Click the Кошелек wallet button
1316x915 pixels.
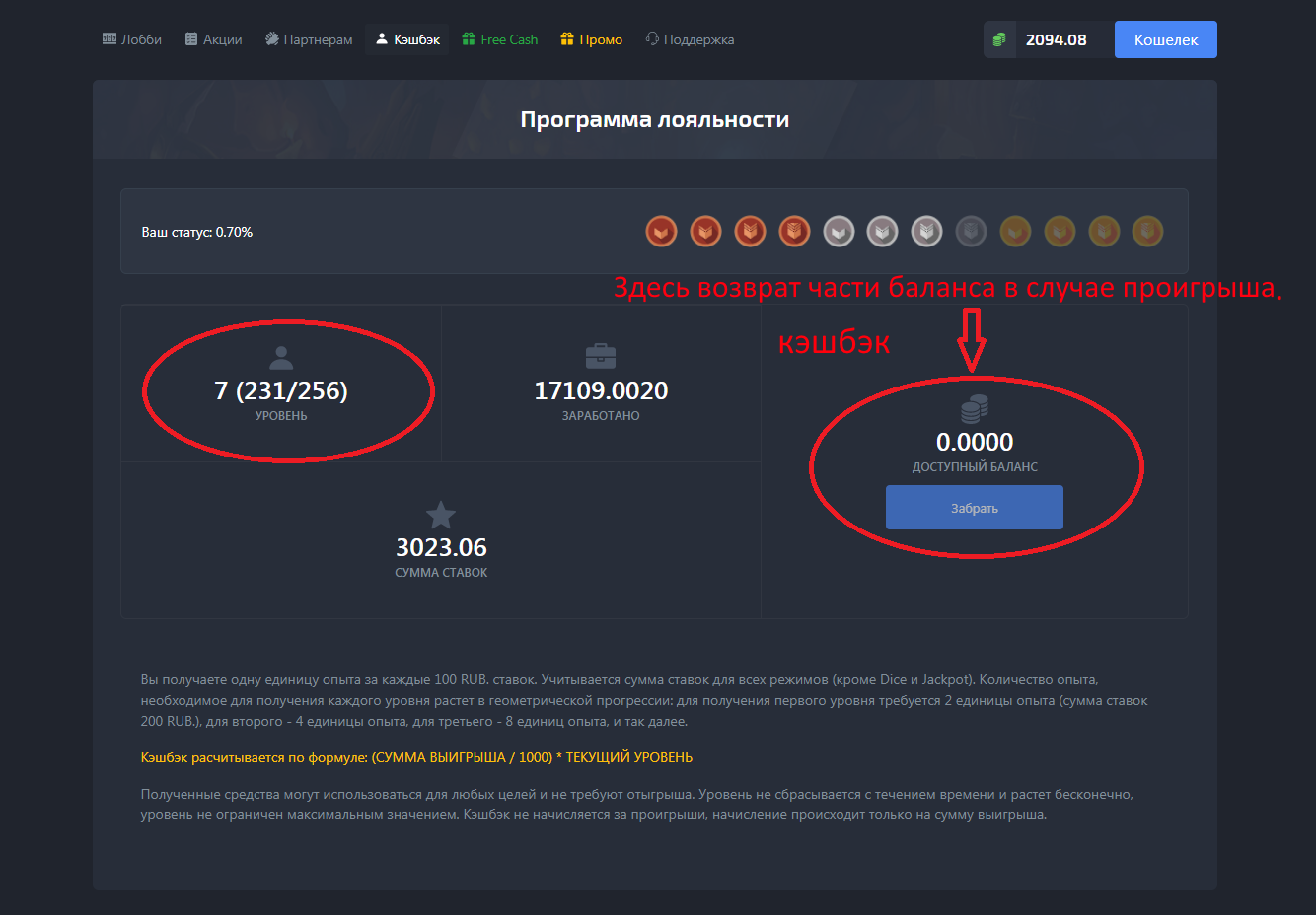pos(1166,39)
